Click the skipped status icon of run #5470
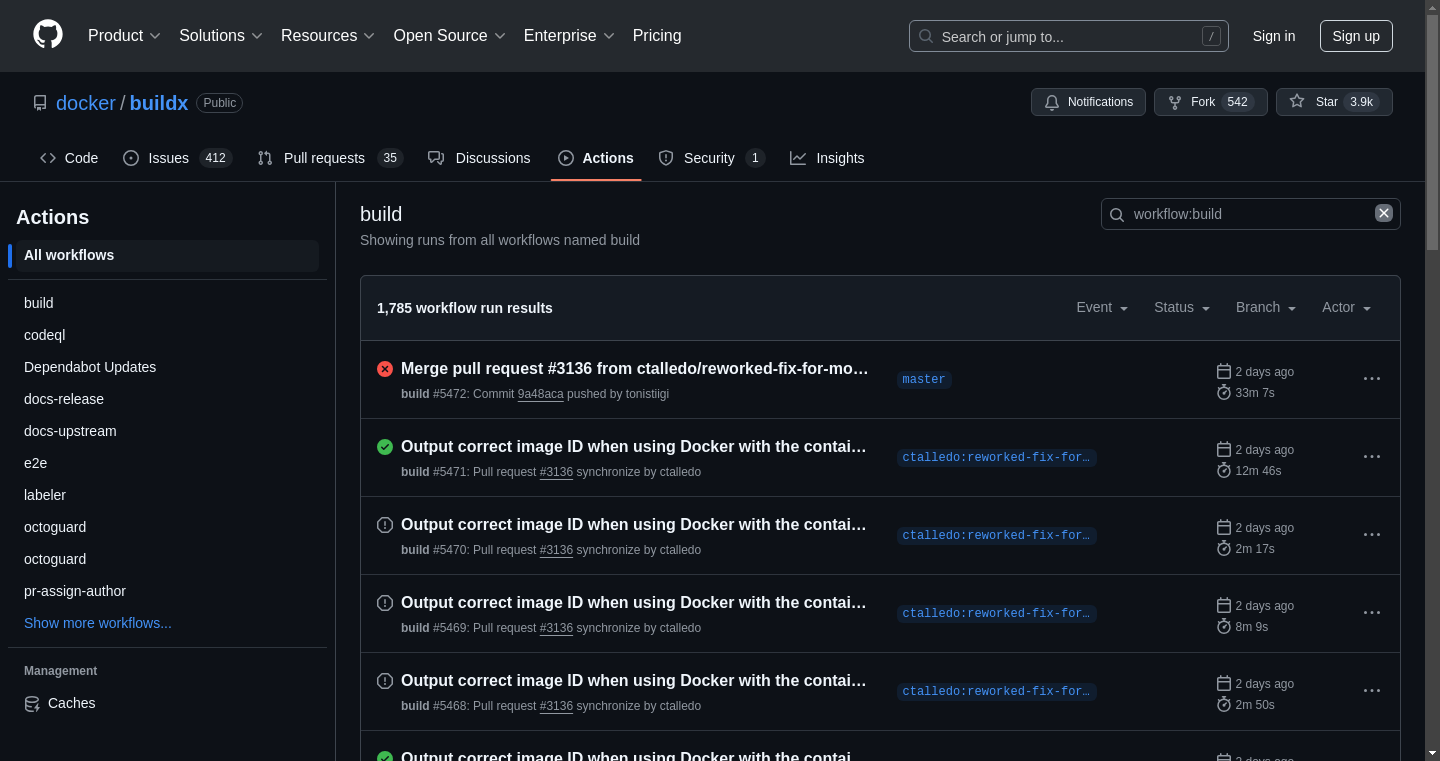Screen dimensions: 1440x761 (385, 525)
